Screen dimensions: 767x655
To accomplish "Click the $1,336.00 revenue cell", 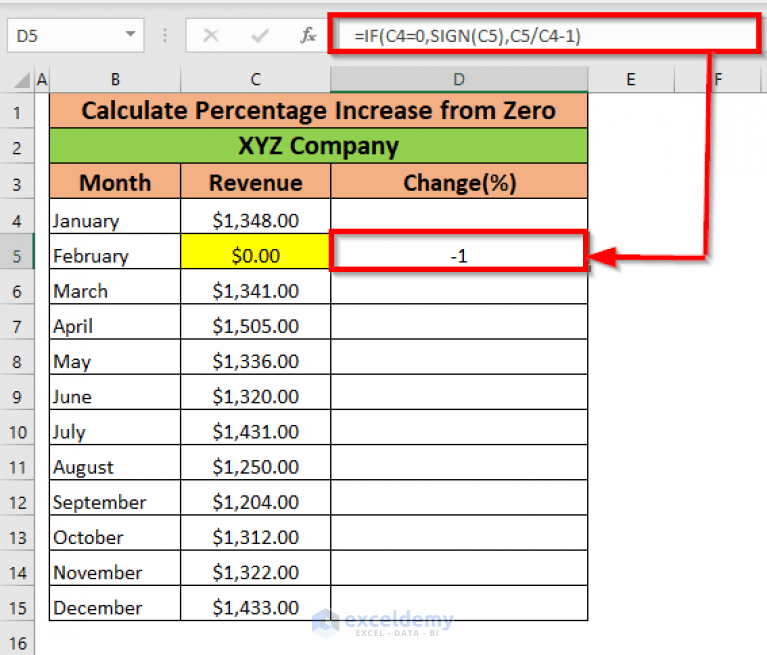I will [x=255, y=358].
